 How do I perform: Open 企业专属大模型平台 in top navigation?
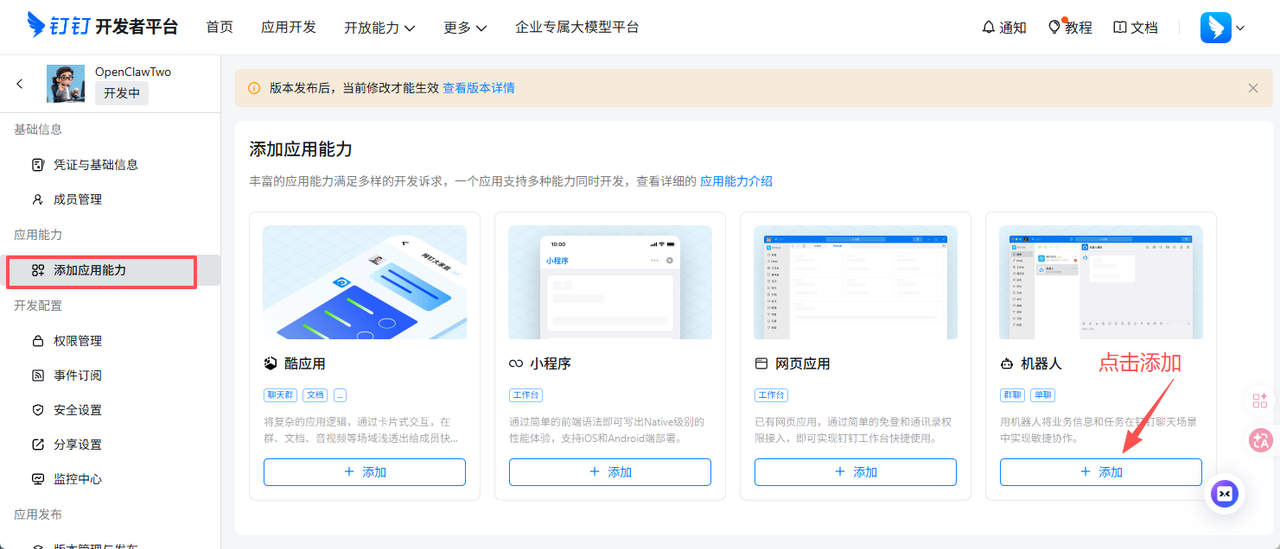577,27
